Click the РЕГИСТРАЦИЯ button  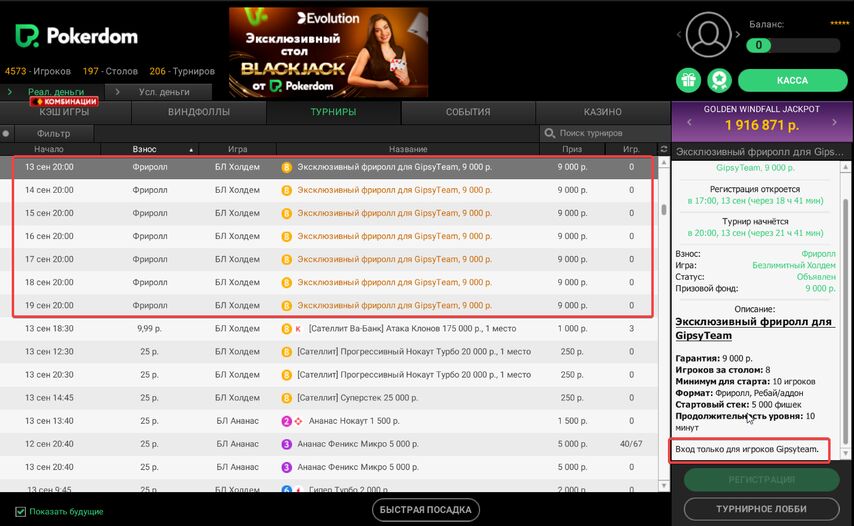[761, 480]
